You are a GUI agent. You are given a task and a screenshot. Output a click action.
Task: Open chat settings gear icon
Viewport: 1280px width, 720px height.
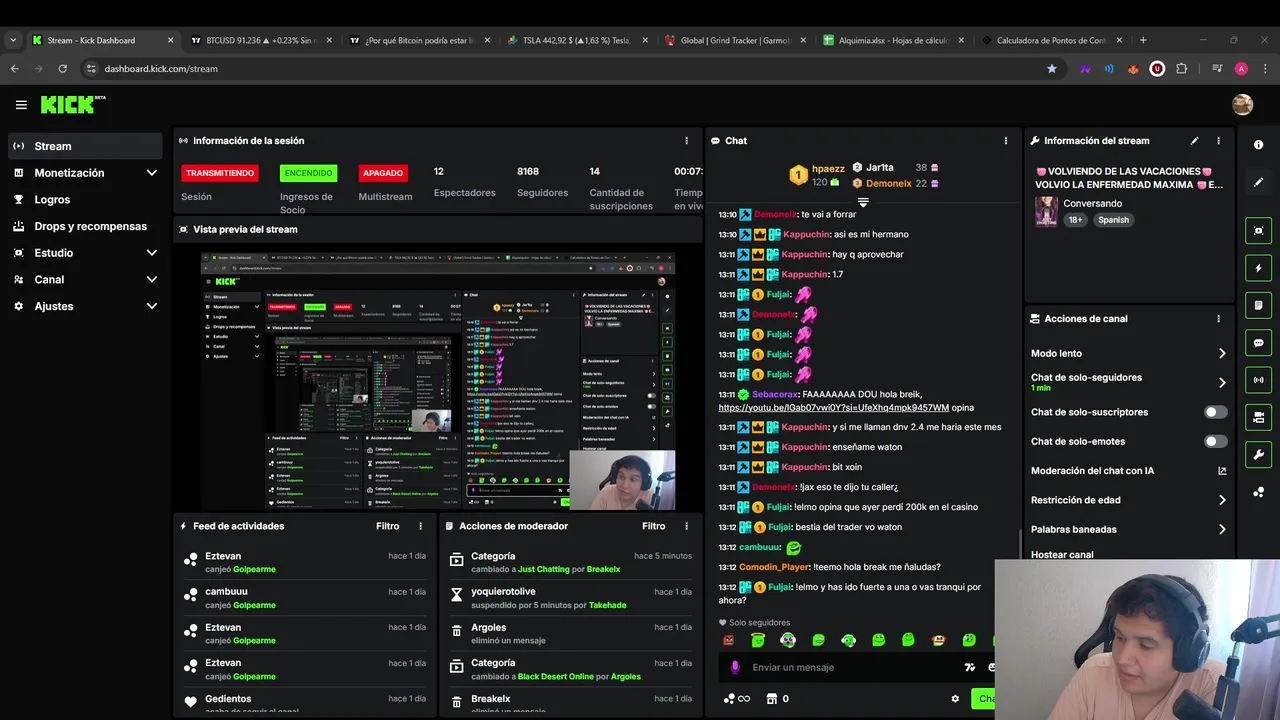[x=955, y=699]
